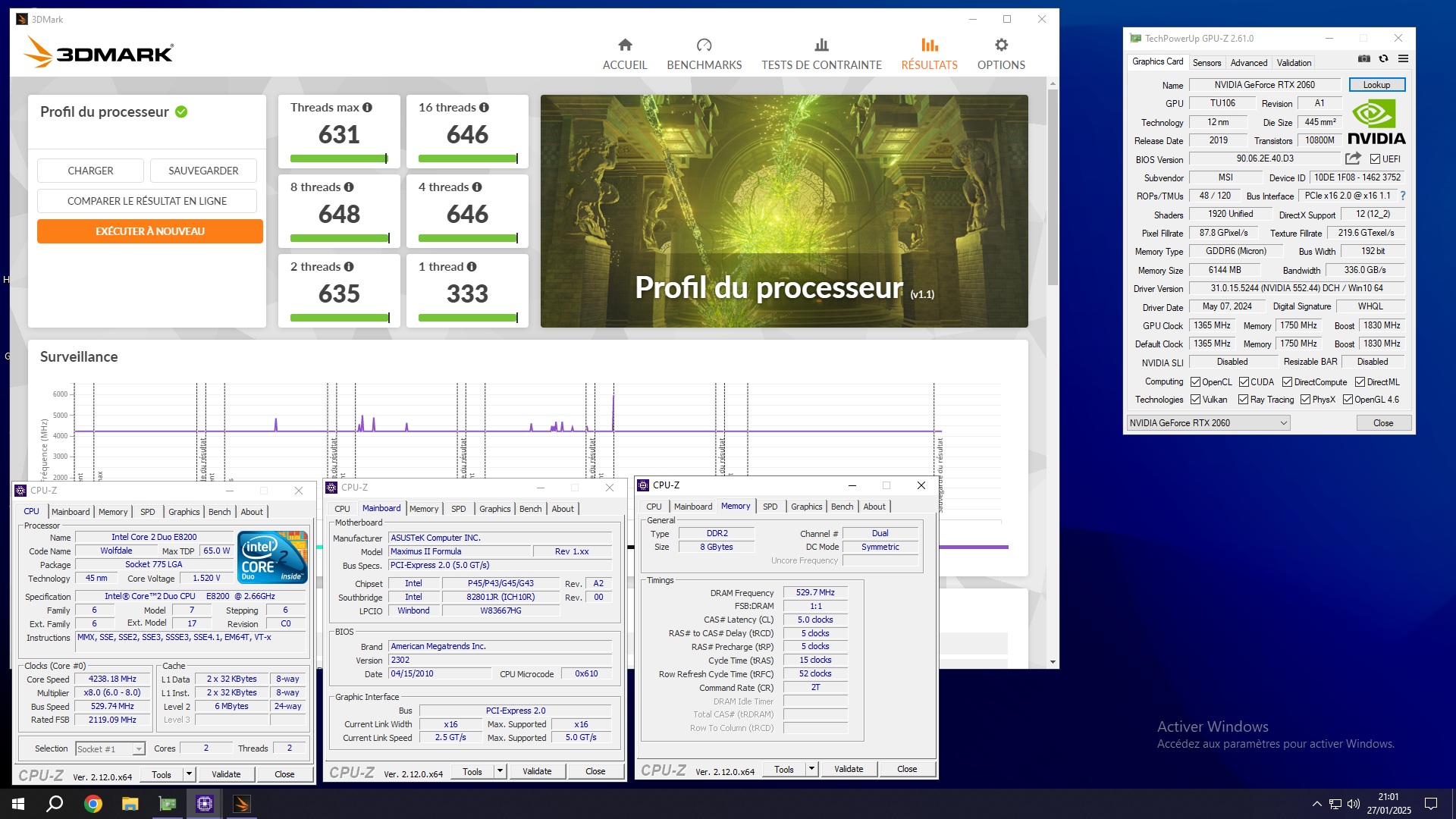Image resolution: width=1456 pixels, height=819 pixels.
Task: Switch to the Advanced tab in GPU-Z
Action: 1248,63
